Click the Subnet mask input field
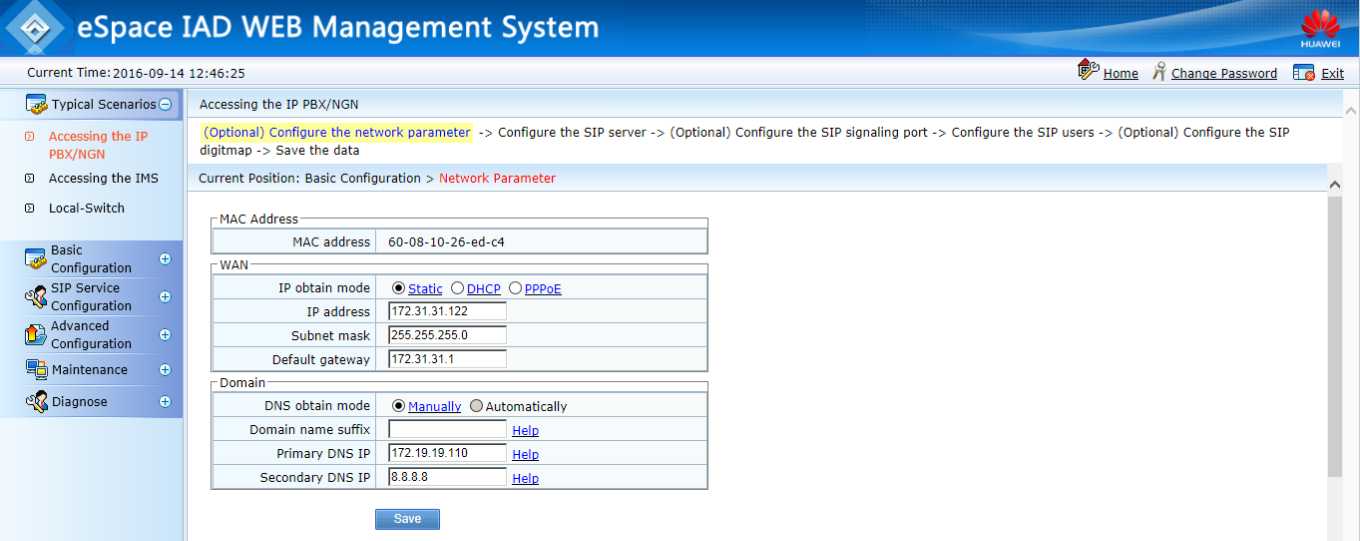 pos(447,335)
